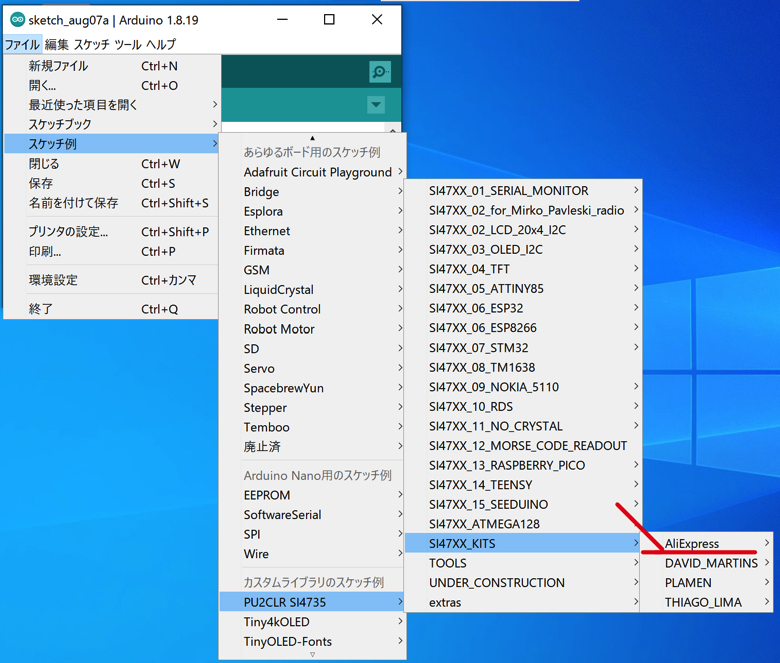Screen dimensions: 780x663
Task: Open the 編集 menu
Action: (56, 45)
